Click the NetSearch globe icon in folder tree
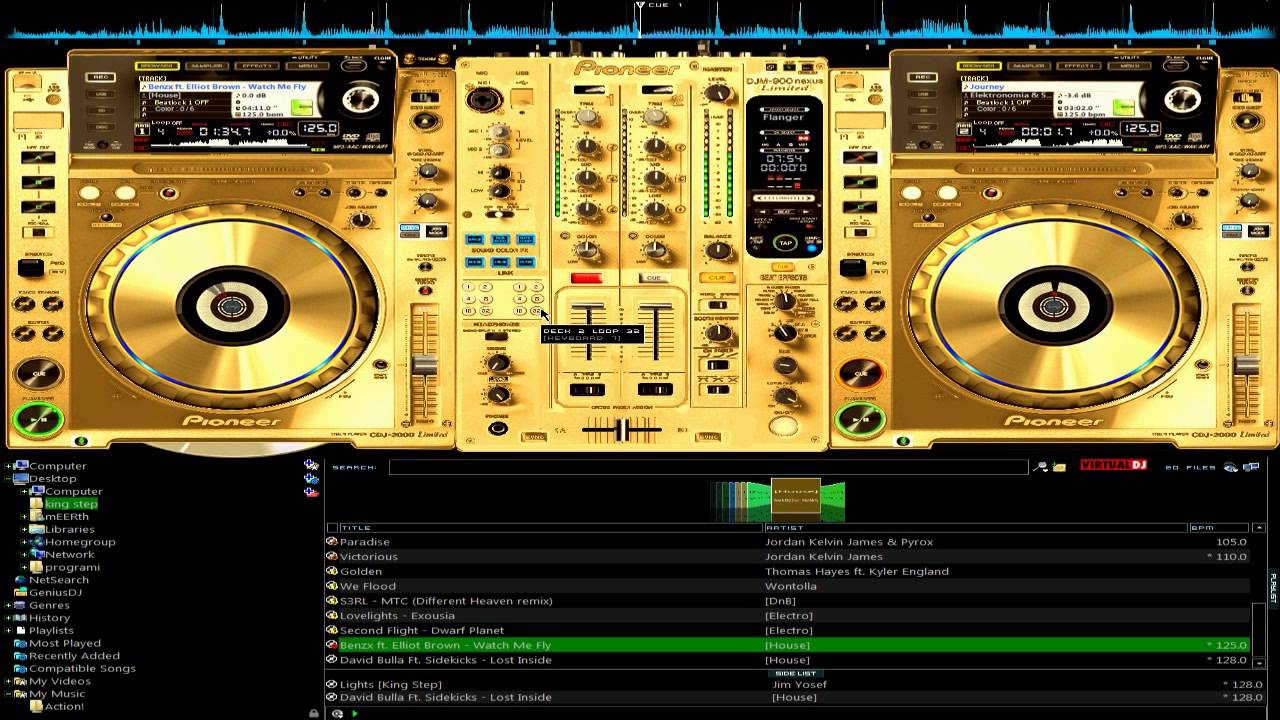 tap(21, 580)
